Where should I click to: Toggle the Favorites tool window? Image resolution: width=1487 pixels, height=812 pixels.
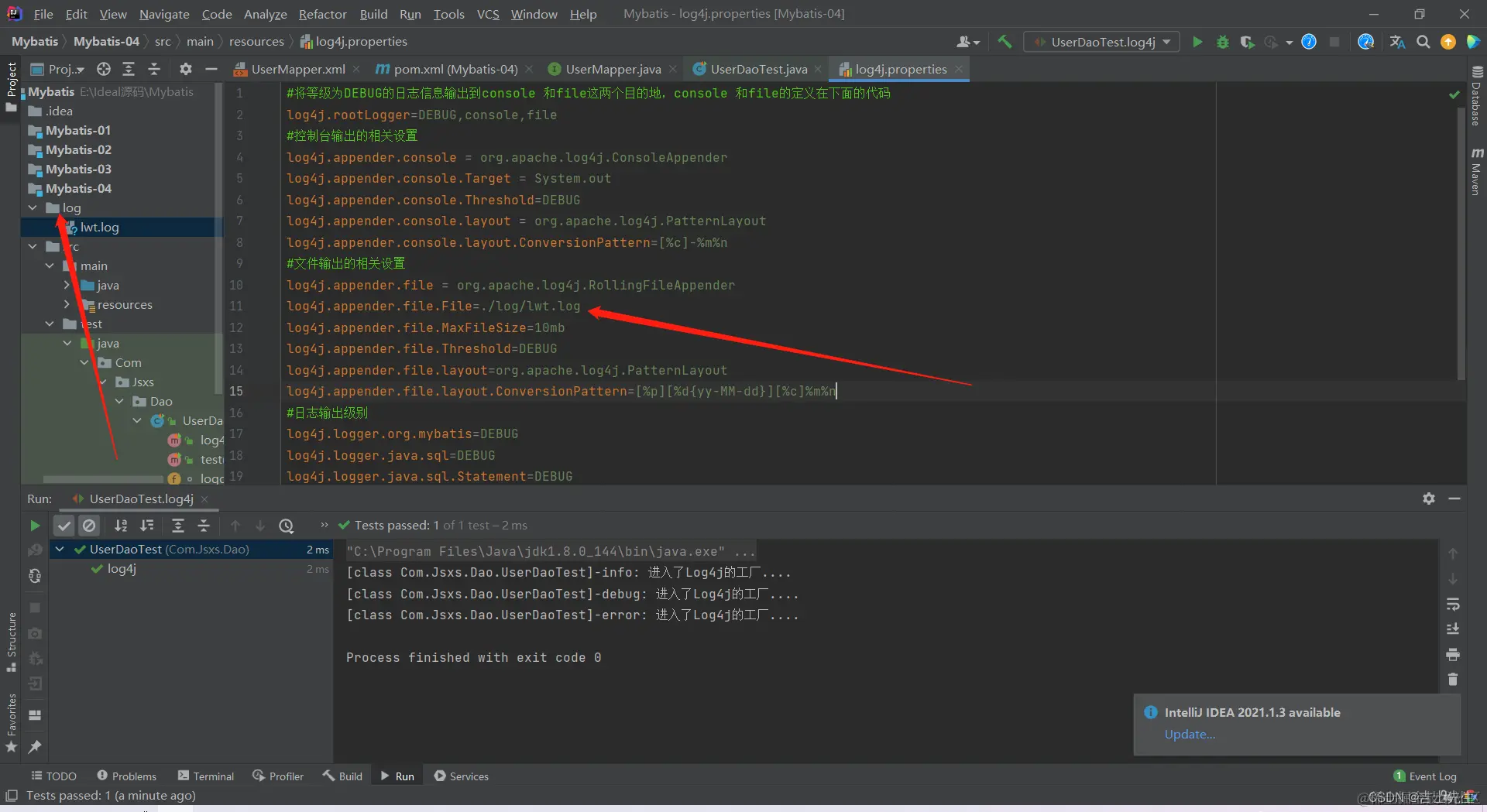tap(12, 722)
